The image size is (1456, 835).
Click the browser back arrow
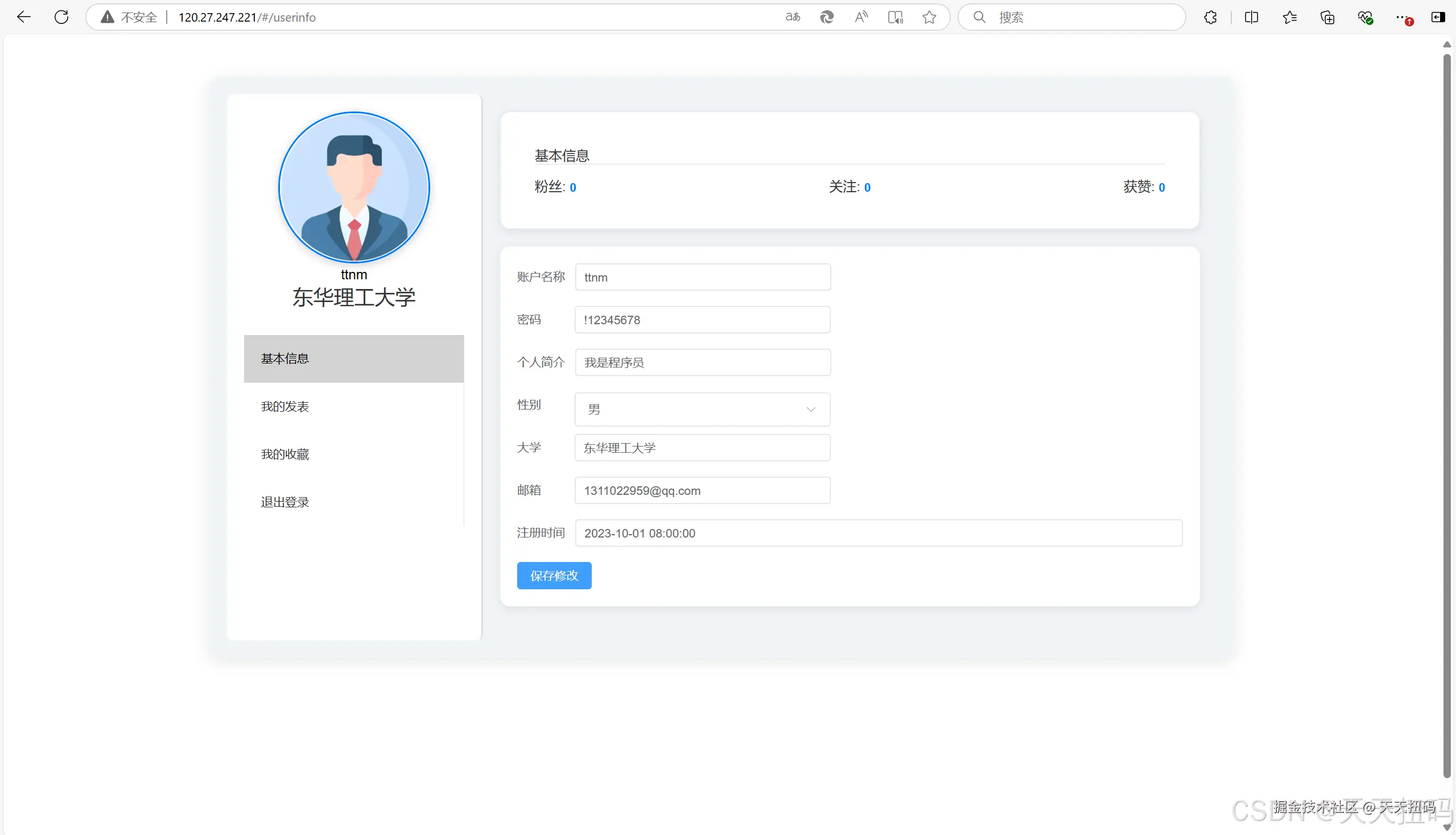23,17
